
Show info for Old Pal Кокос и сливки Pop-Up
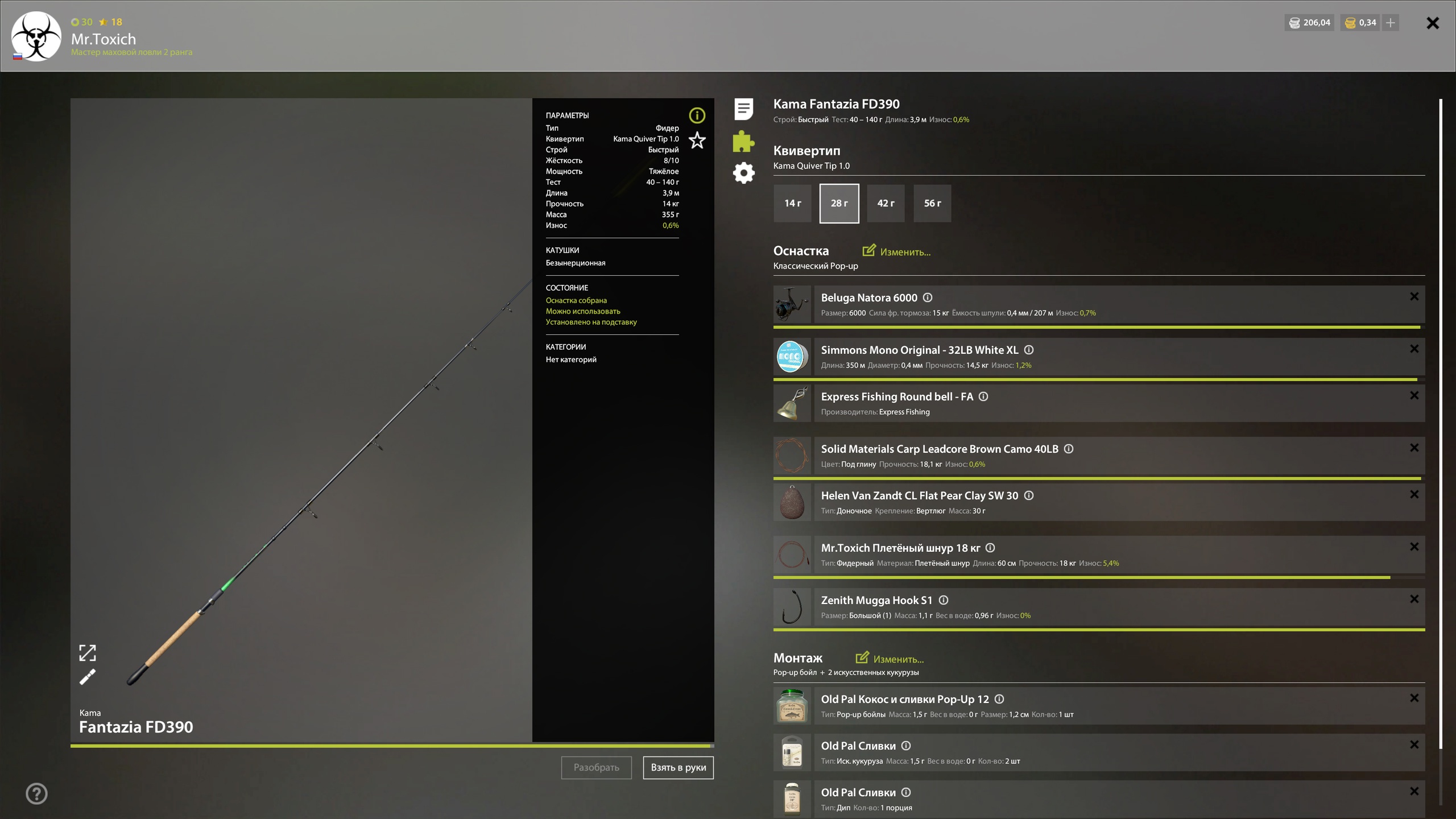point(999,699)
